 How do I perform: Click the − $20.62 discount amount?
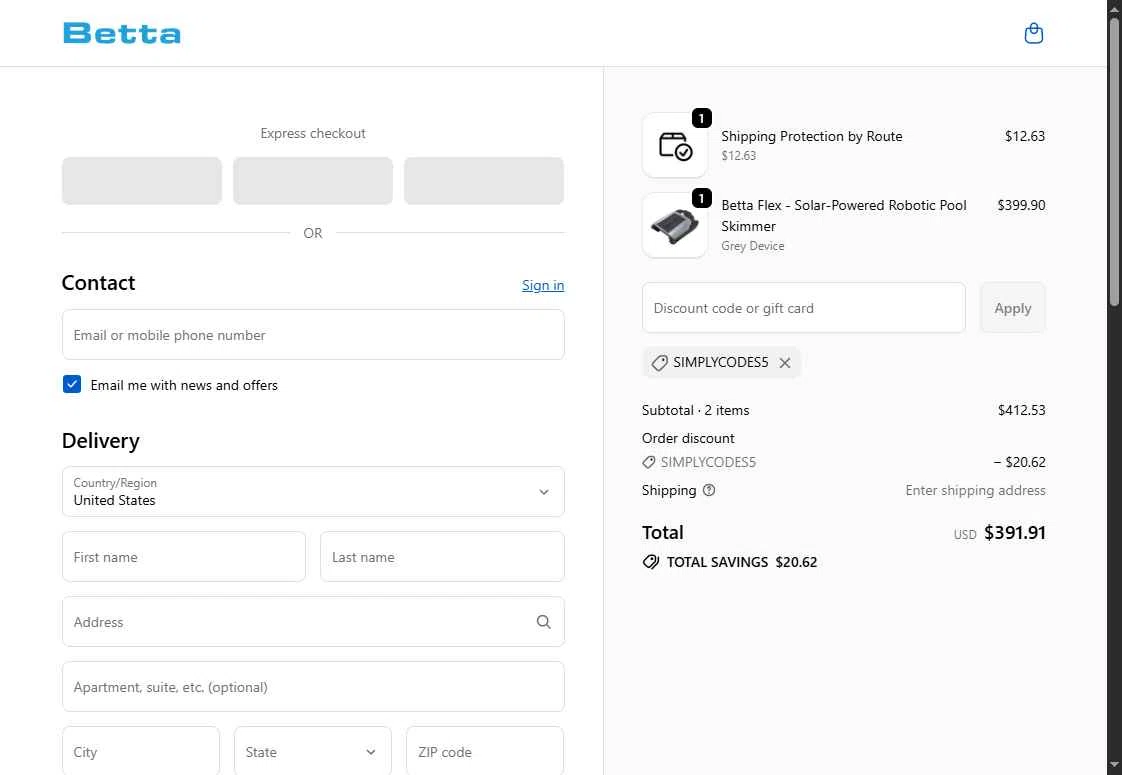[x=1020, y=462]
